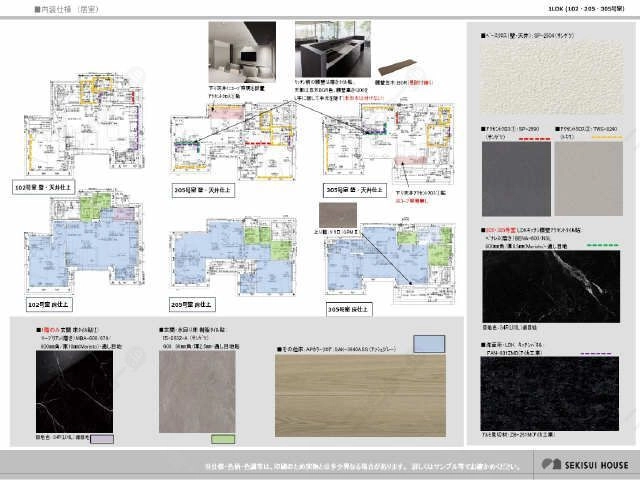
Task: Click the wood flooring sample image
Action: point(360,395)
